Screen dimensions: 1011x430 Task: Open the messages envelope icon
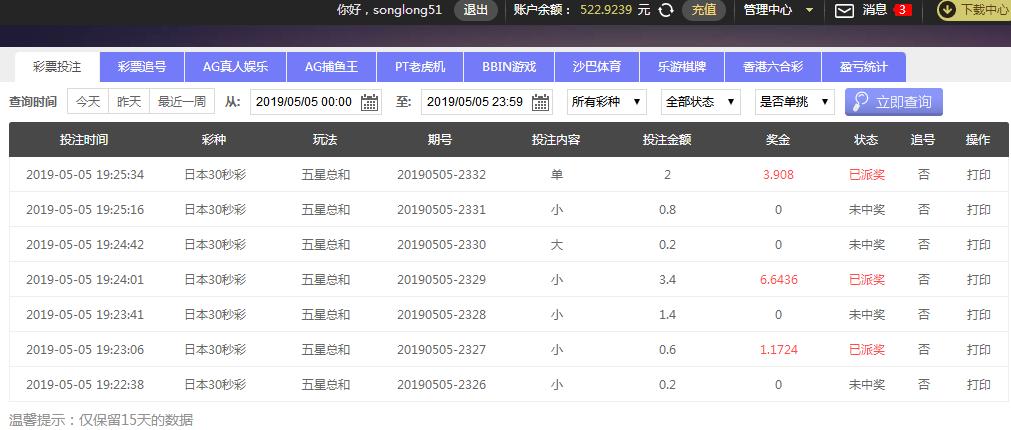(844, 10)
